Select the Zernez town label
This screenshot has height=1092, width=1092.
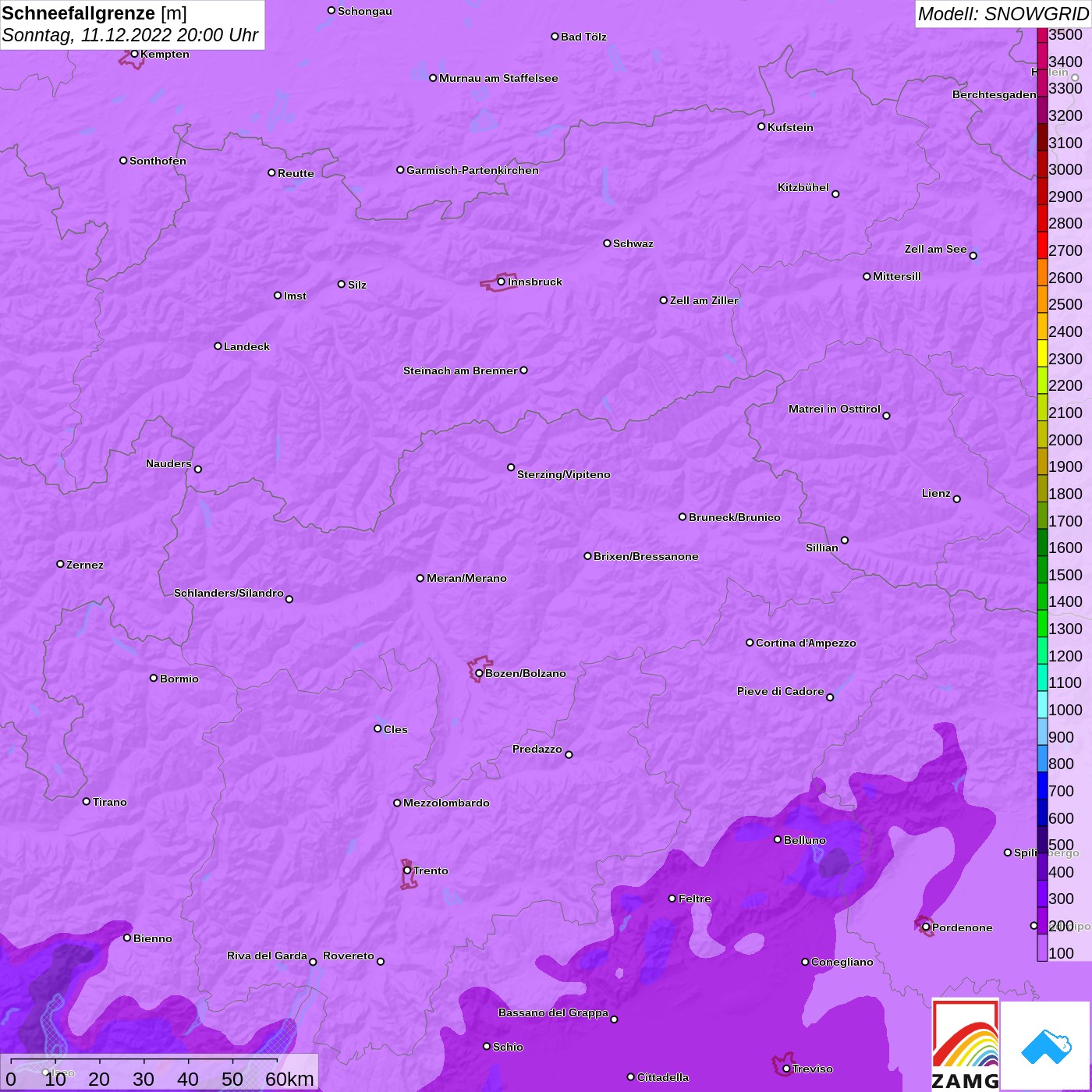pyautogui.click(x=85, y=565)
